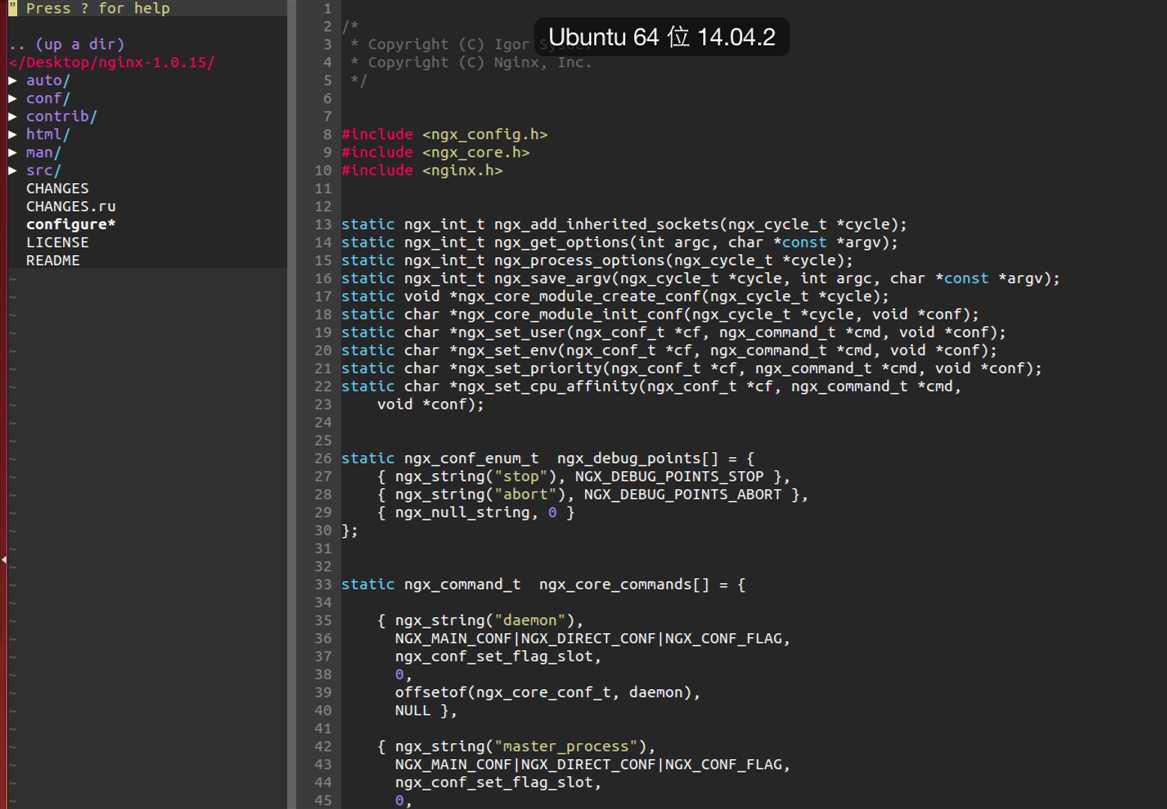Viewport: 1167px width, 809px height.
Task: Click the /Desktop/nginx-1.0.15/ root path
Action: pyautogui.click(x=112, y=62)
